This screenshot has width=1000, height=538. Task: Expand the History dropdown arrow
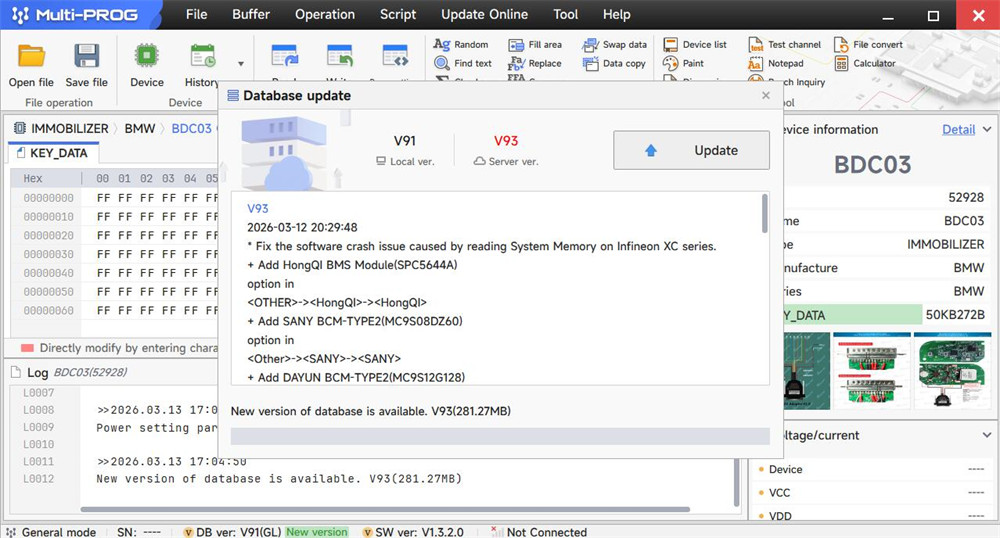click(x=240, y=64)
